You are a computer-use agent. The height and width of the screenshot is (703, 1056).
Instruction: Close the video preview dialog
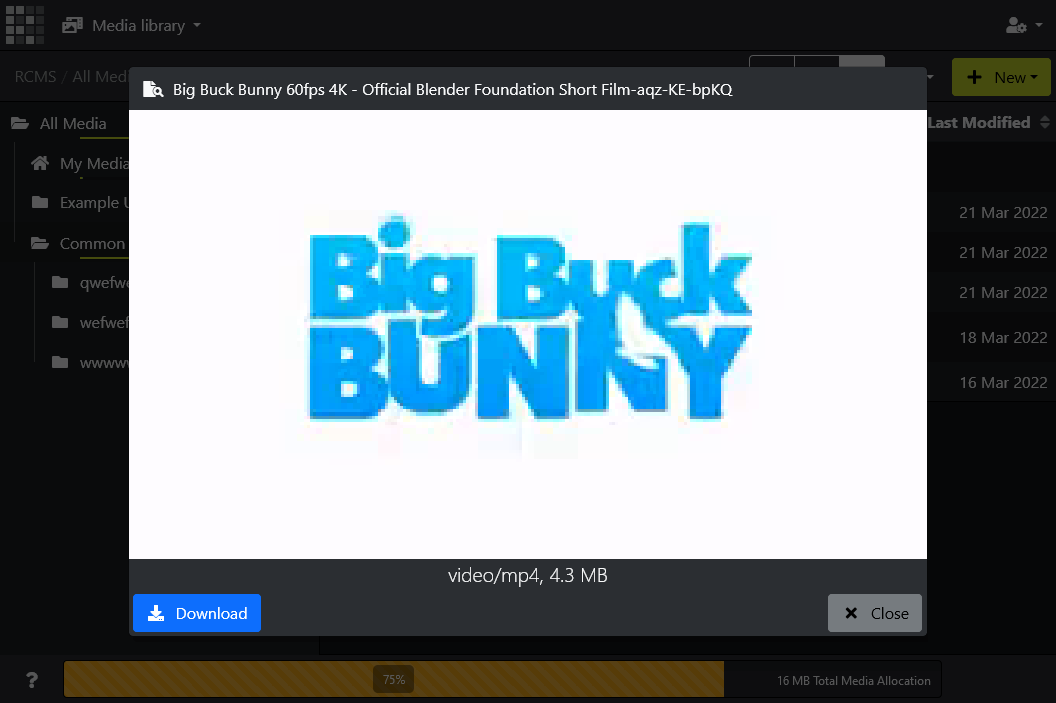pyautogui.click(x=875, y=613)
